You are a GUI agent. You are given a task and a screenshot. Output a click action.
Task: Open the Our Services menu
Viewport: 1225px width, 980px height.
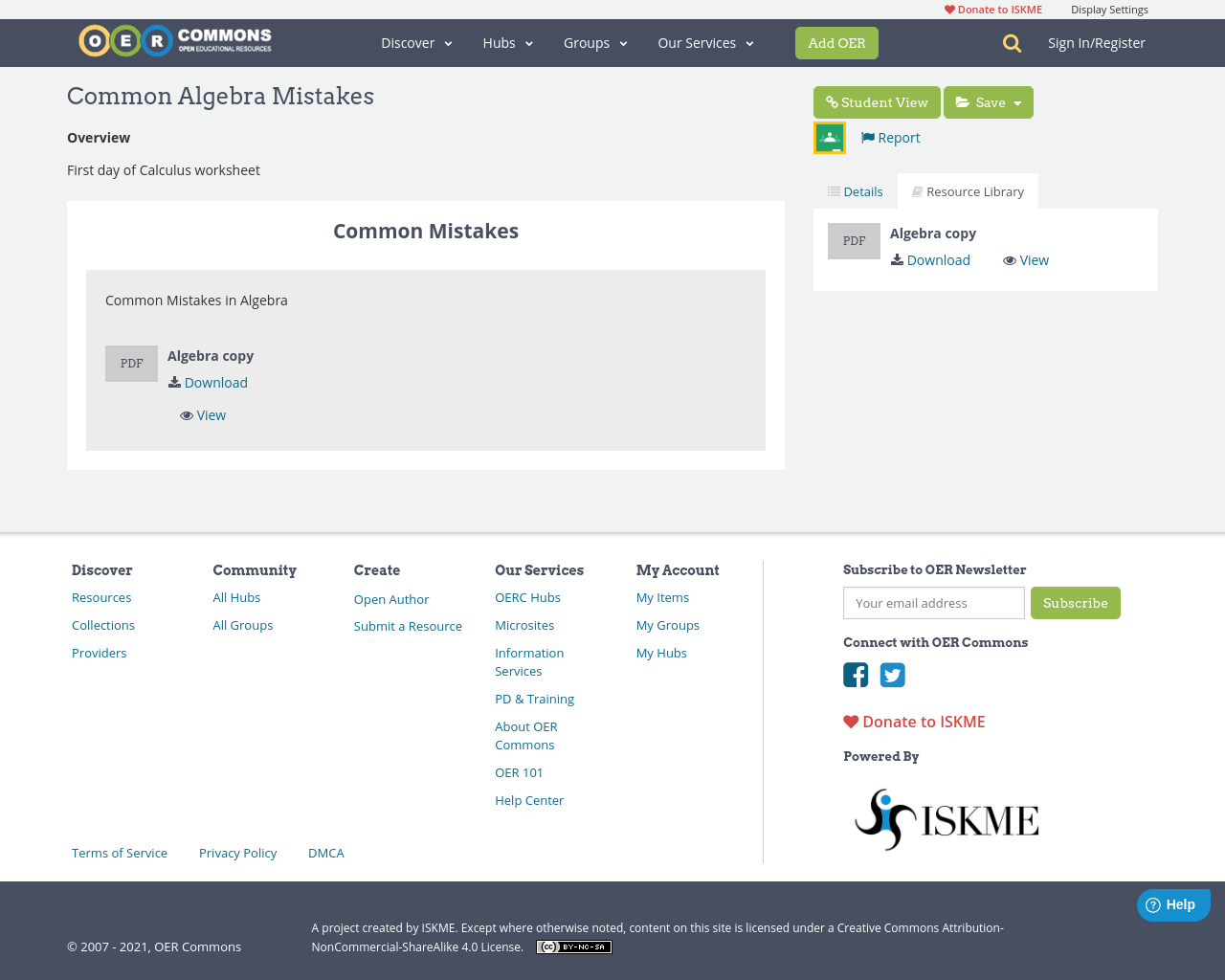[x=705, y=43]
